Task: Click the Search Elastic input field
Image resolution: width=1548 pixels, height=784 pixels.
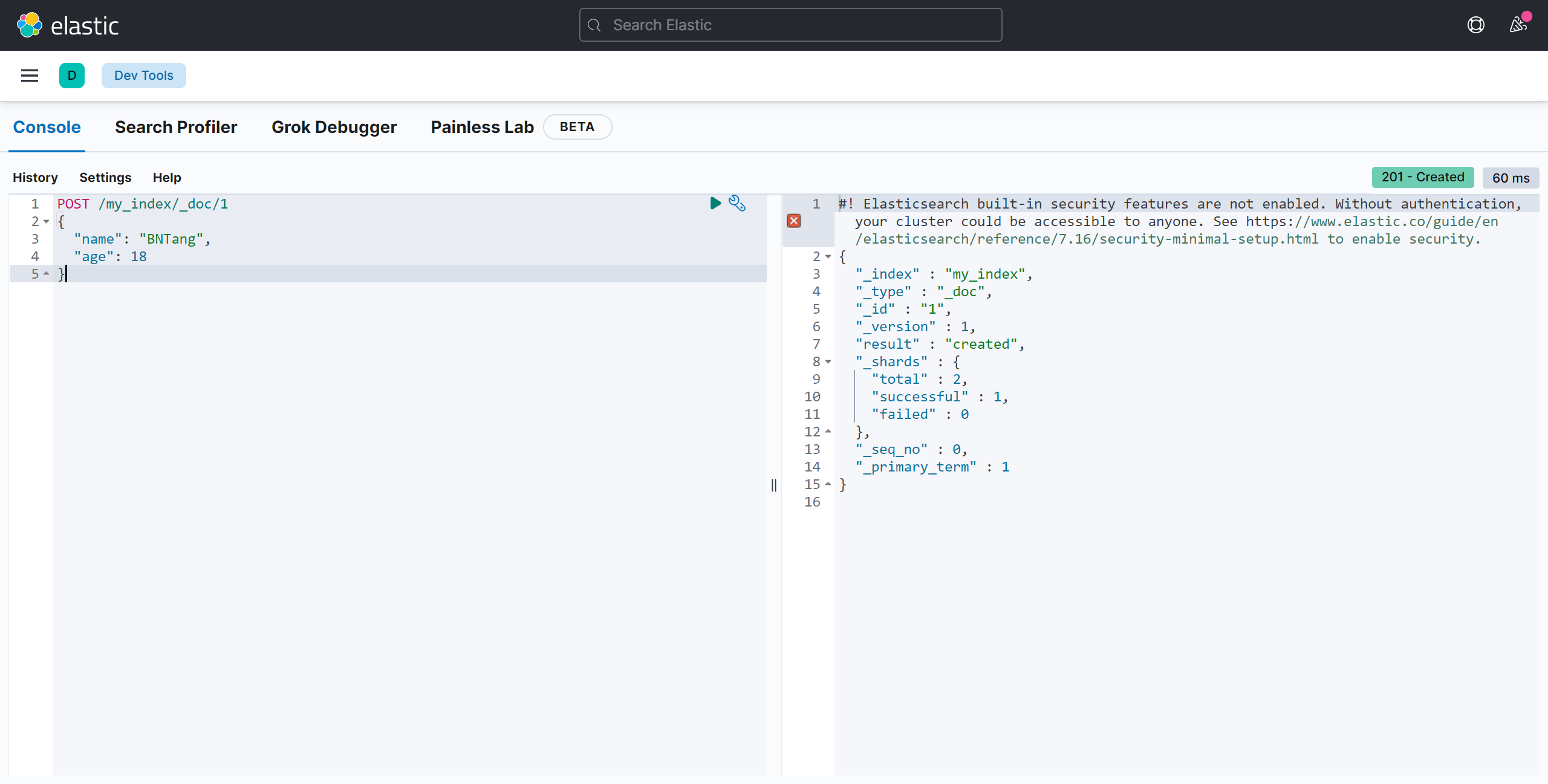Action: tap(791, 24)
